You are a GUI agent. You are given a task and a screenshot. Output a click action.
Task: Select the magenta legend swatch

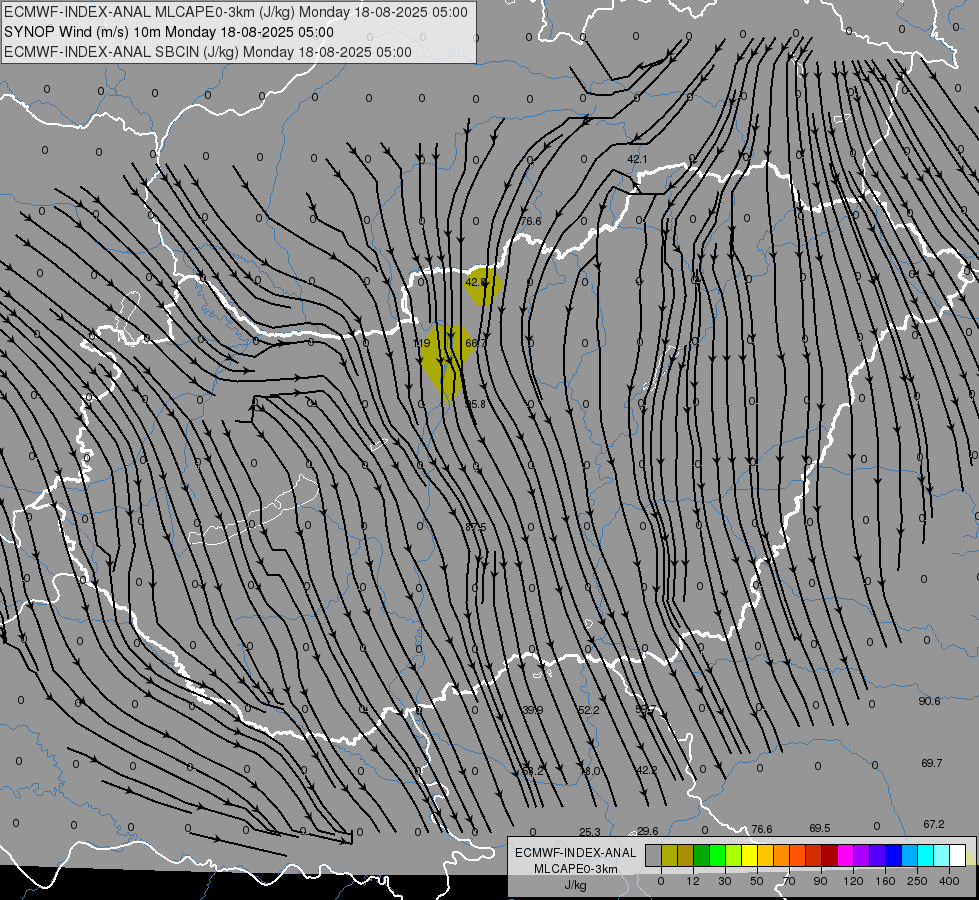point(846,856)
